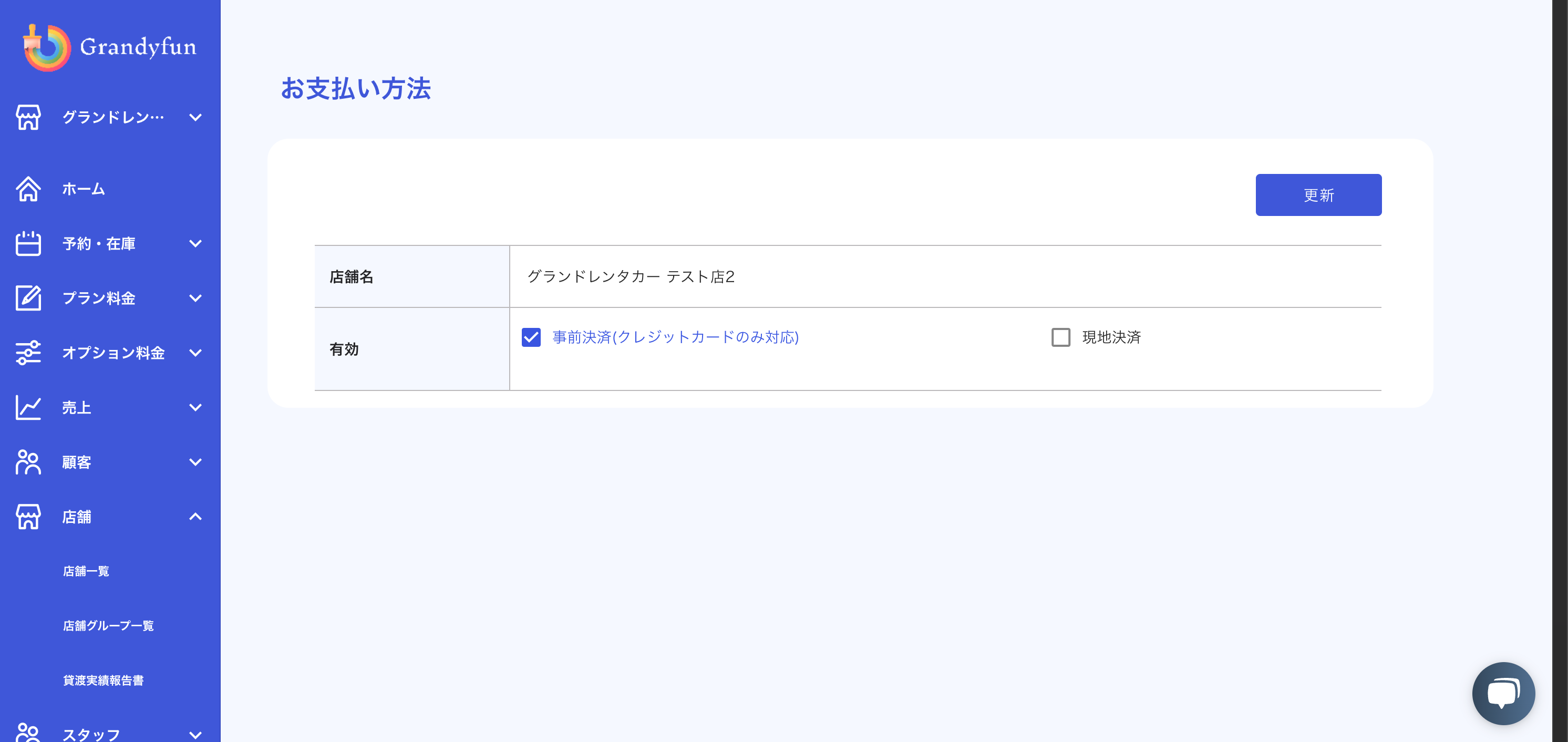The image size is (1568, 742).
Task: Click the 現地決済 label text
Action: coord(1111,337)
